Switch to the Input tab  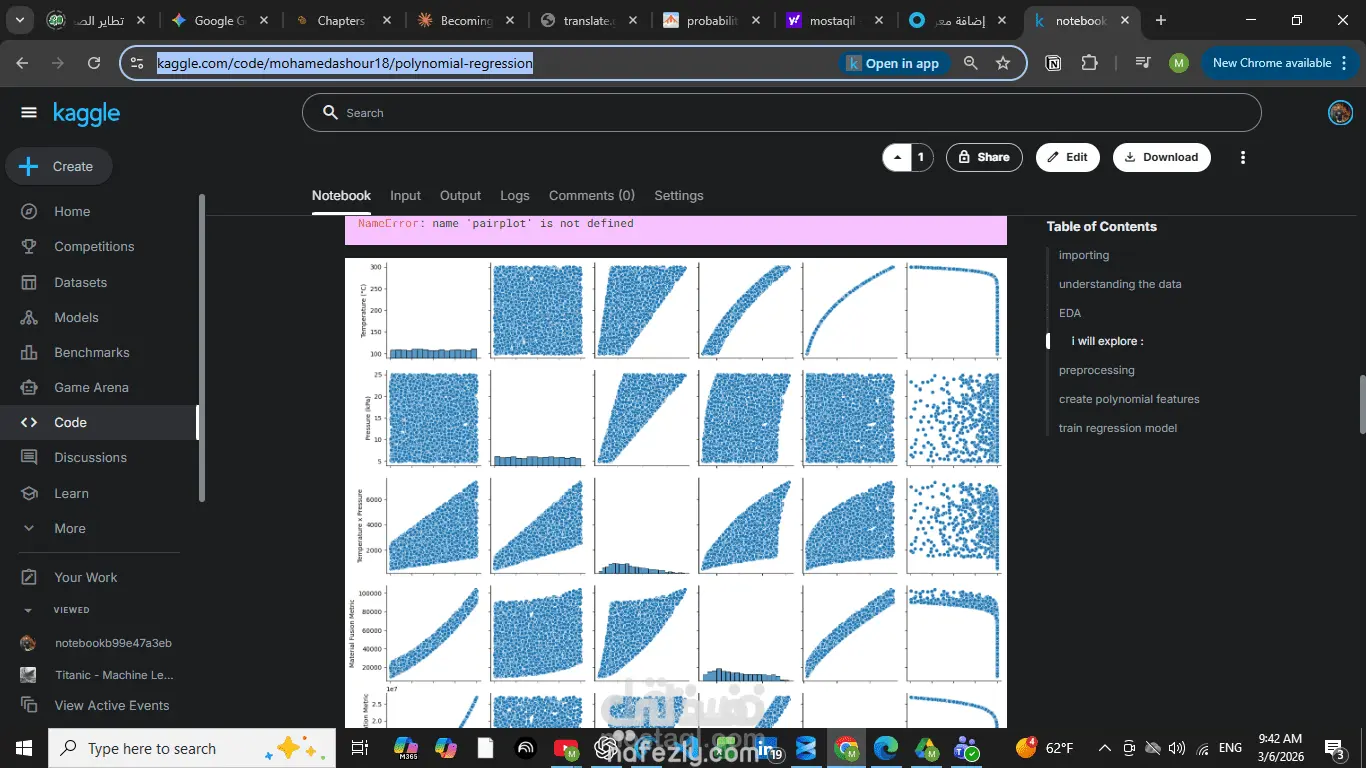click(405, 196)
